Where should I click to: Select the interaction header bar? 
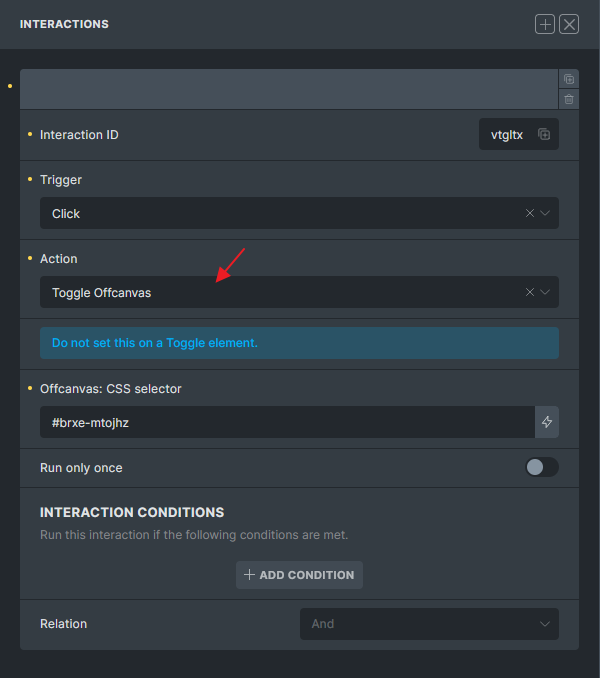pyautogui.click(x=288, y=89)
